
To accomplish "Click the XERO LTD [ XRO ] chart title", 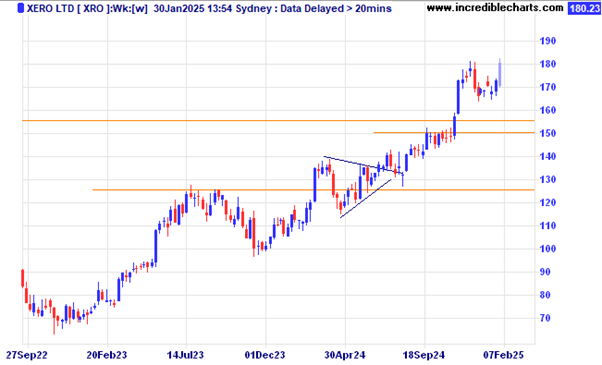I will 69,8.
